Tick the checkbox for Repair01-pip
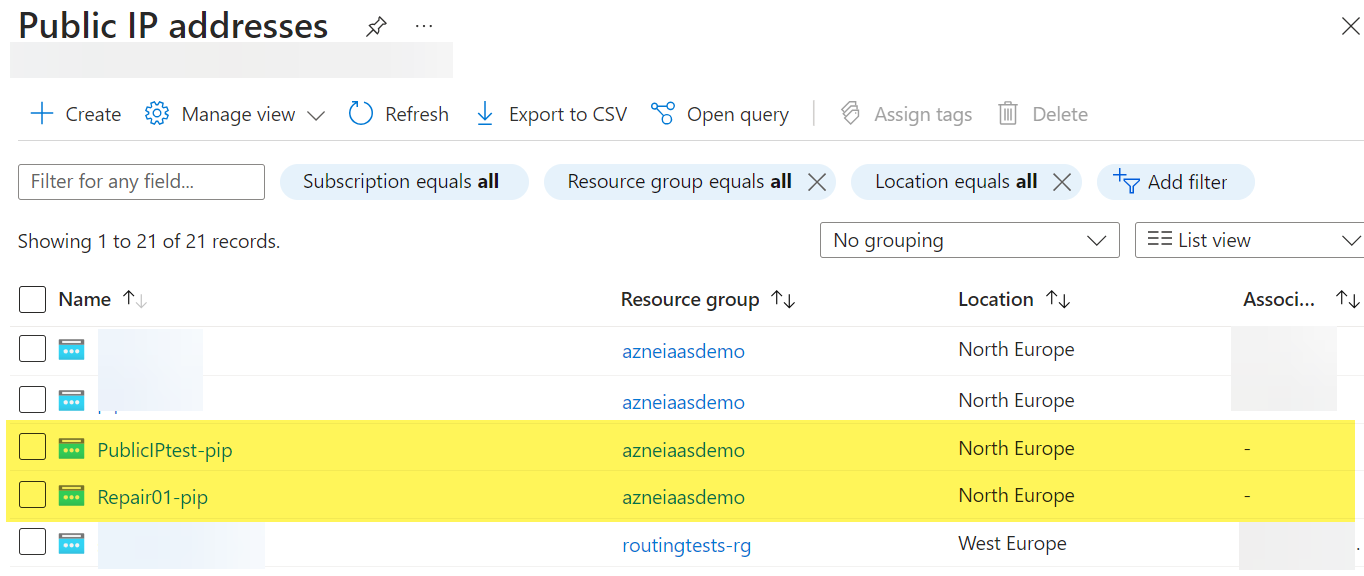 [x=33, y=495]
